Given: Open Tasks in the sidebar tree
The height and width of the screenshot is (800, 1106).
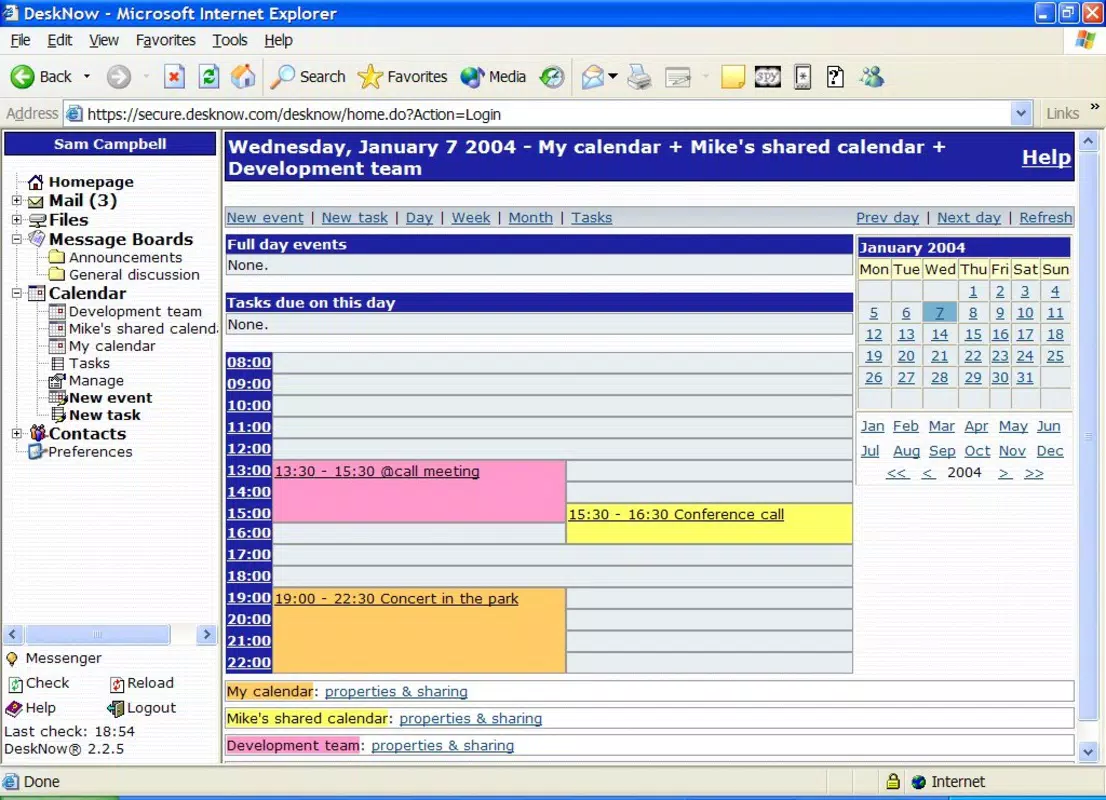Looking at the screenshot, I should tap(89, 363).
